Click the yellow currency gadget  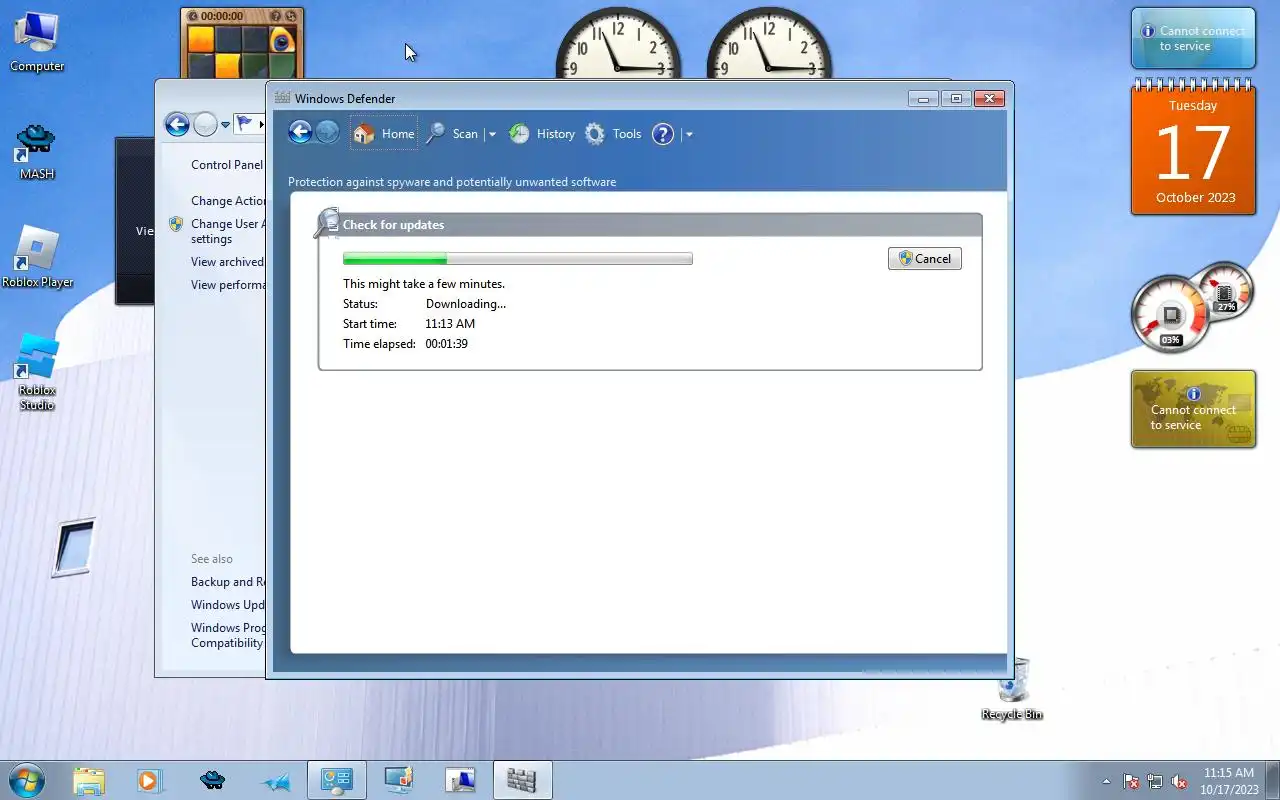click(1193, 409)
